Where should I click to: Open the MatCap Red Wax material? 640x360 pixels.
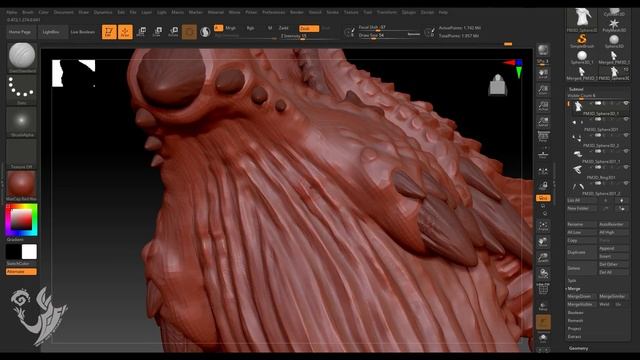click(22, 186)
